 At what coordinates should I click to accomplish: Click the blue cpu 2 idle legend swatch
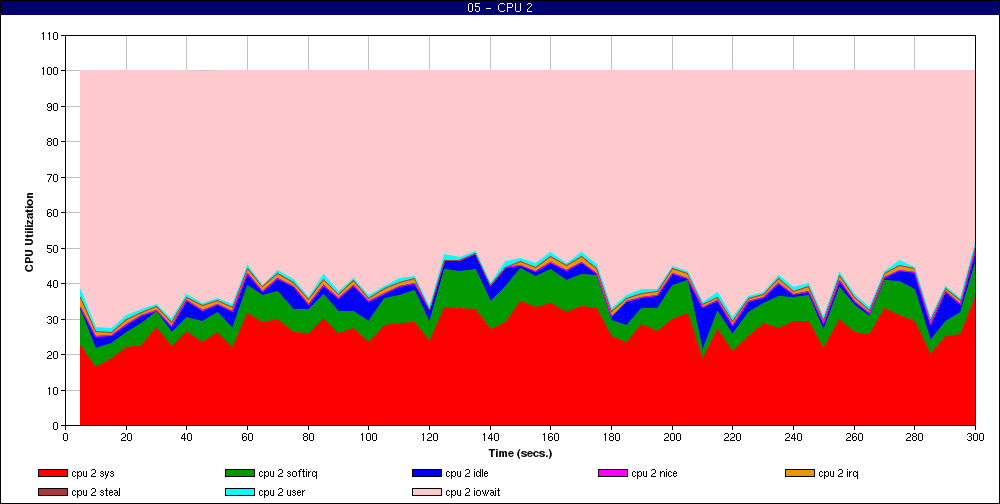click(427, 473)
